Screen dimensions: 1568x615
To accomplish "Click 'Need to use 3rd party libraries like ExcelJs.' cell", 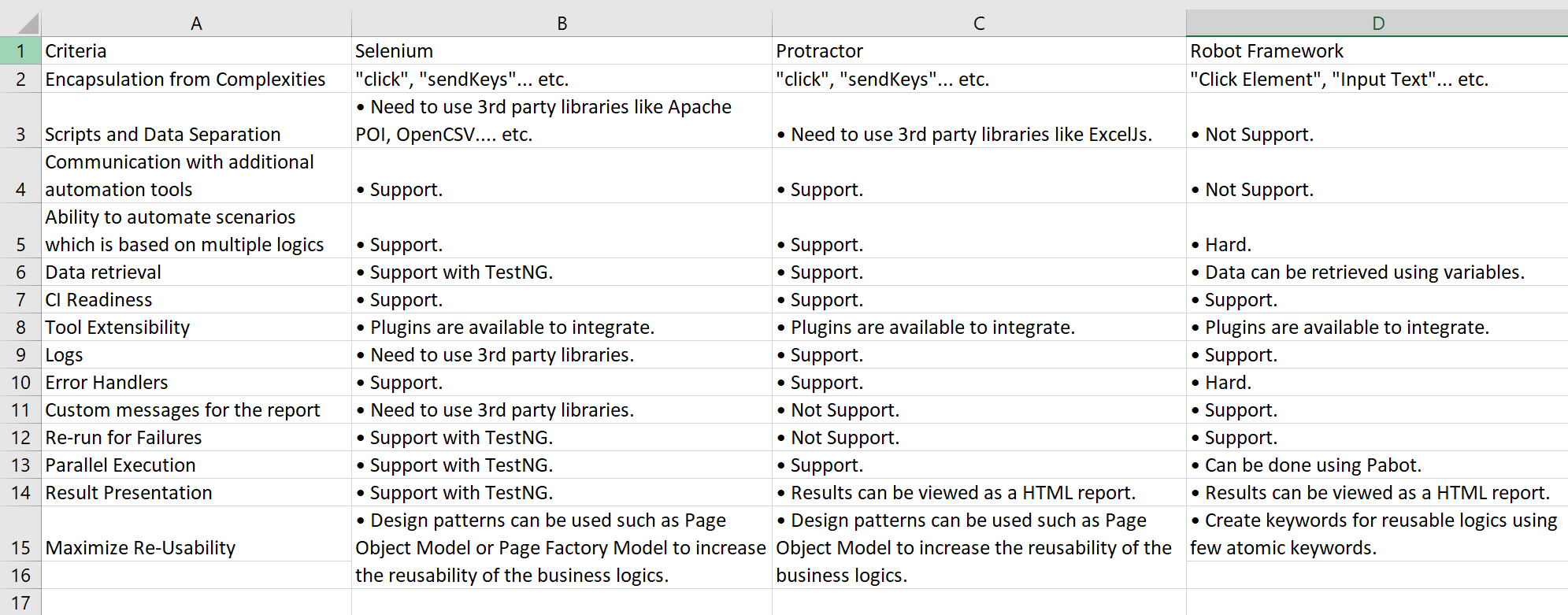I will coord(979,120).
